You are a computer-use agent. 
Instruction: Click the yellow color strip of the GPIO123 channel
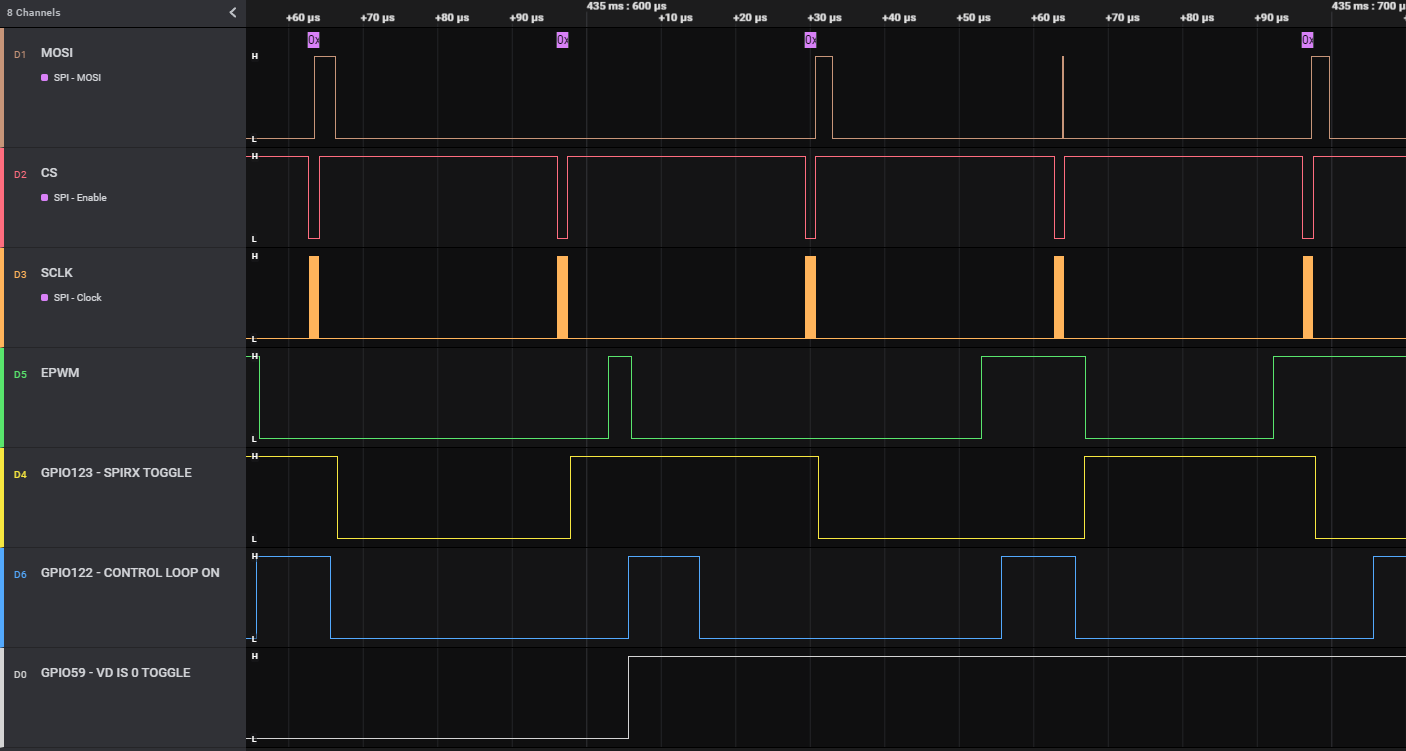tap(2, 497)
